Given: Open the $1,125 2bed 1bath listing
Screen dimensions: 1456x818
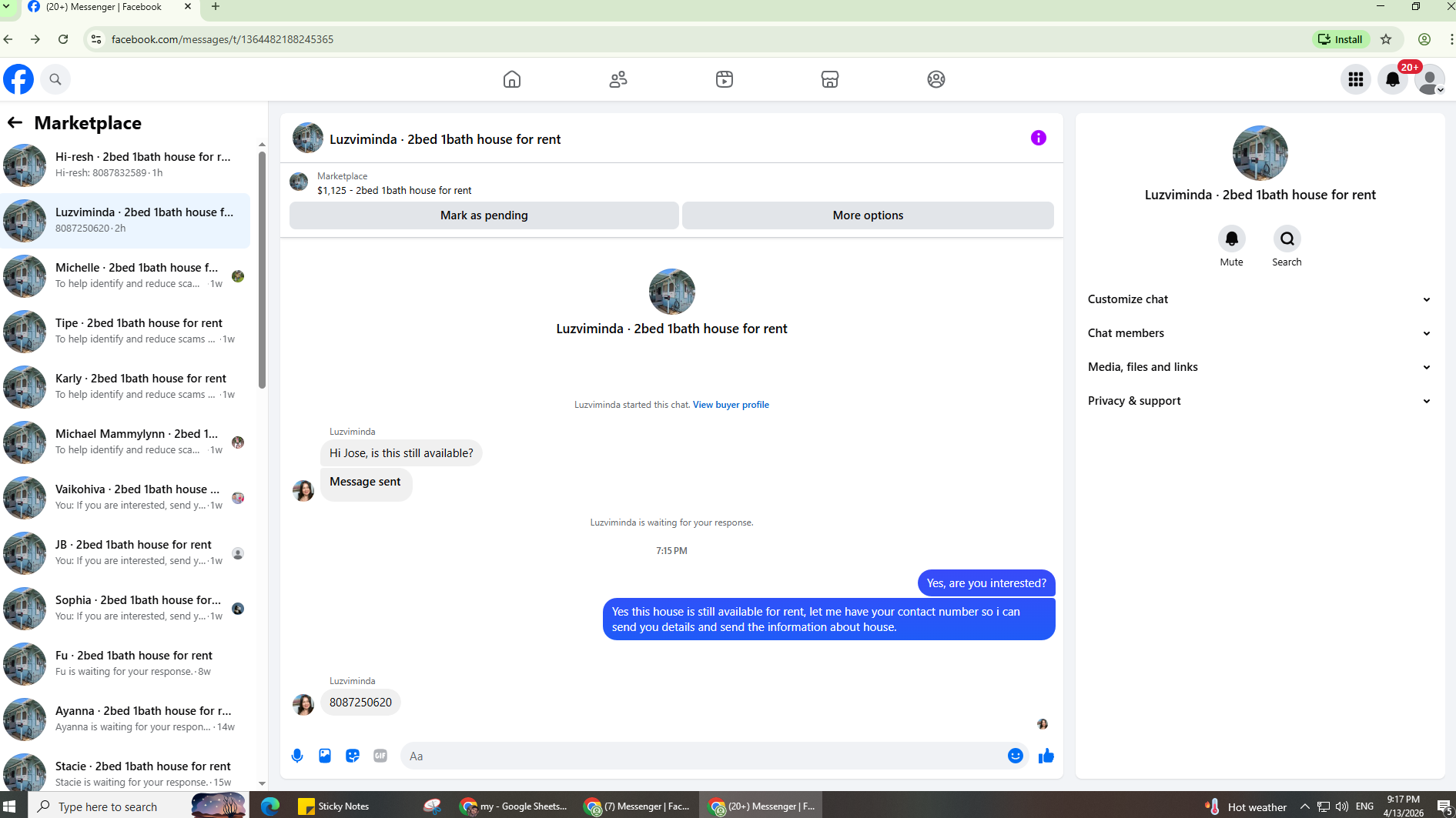Looking at the screenshot, I should point(394,190).
